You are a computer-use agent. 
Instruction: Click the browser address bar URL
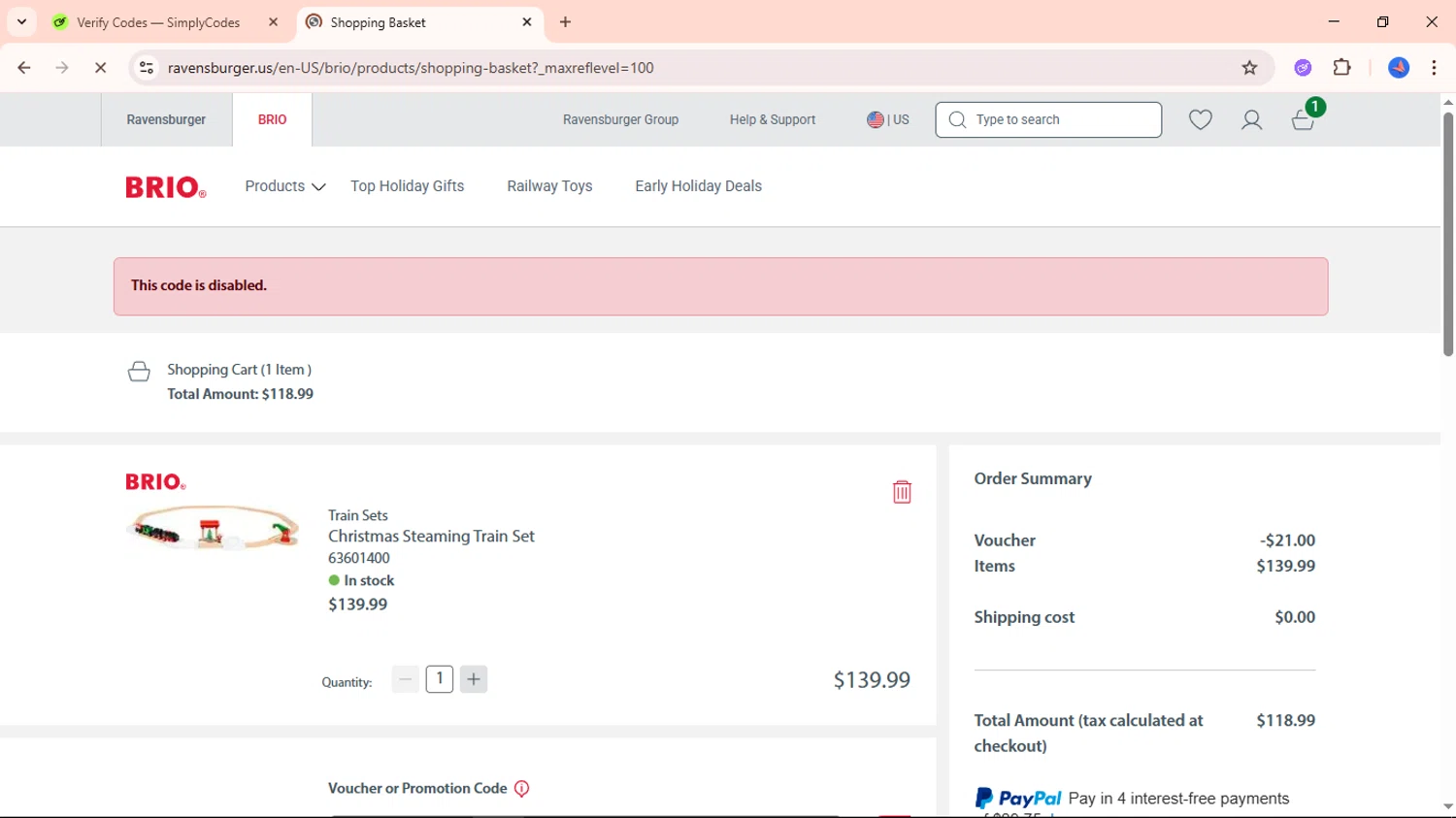411,68
